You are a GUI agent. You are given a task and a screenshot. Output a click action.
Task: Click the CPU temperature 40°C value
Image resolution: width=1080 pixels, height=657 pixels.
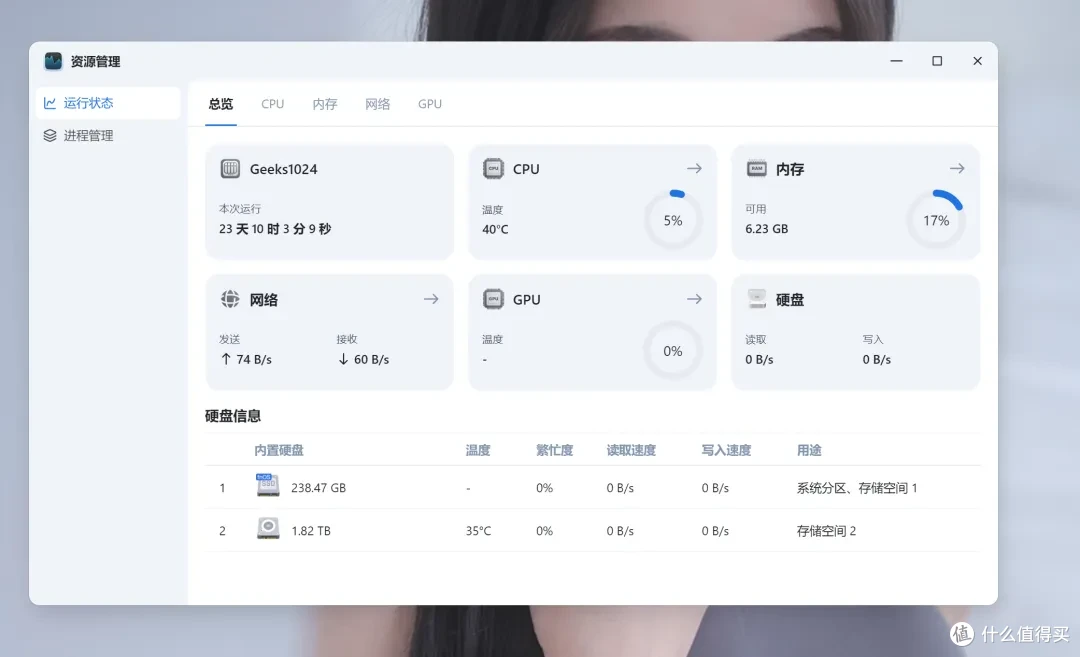pyautogui.click(x=495, y=229)
